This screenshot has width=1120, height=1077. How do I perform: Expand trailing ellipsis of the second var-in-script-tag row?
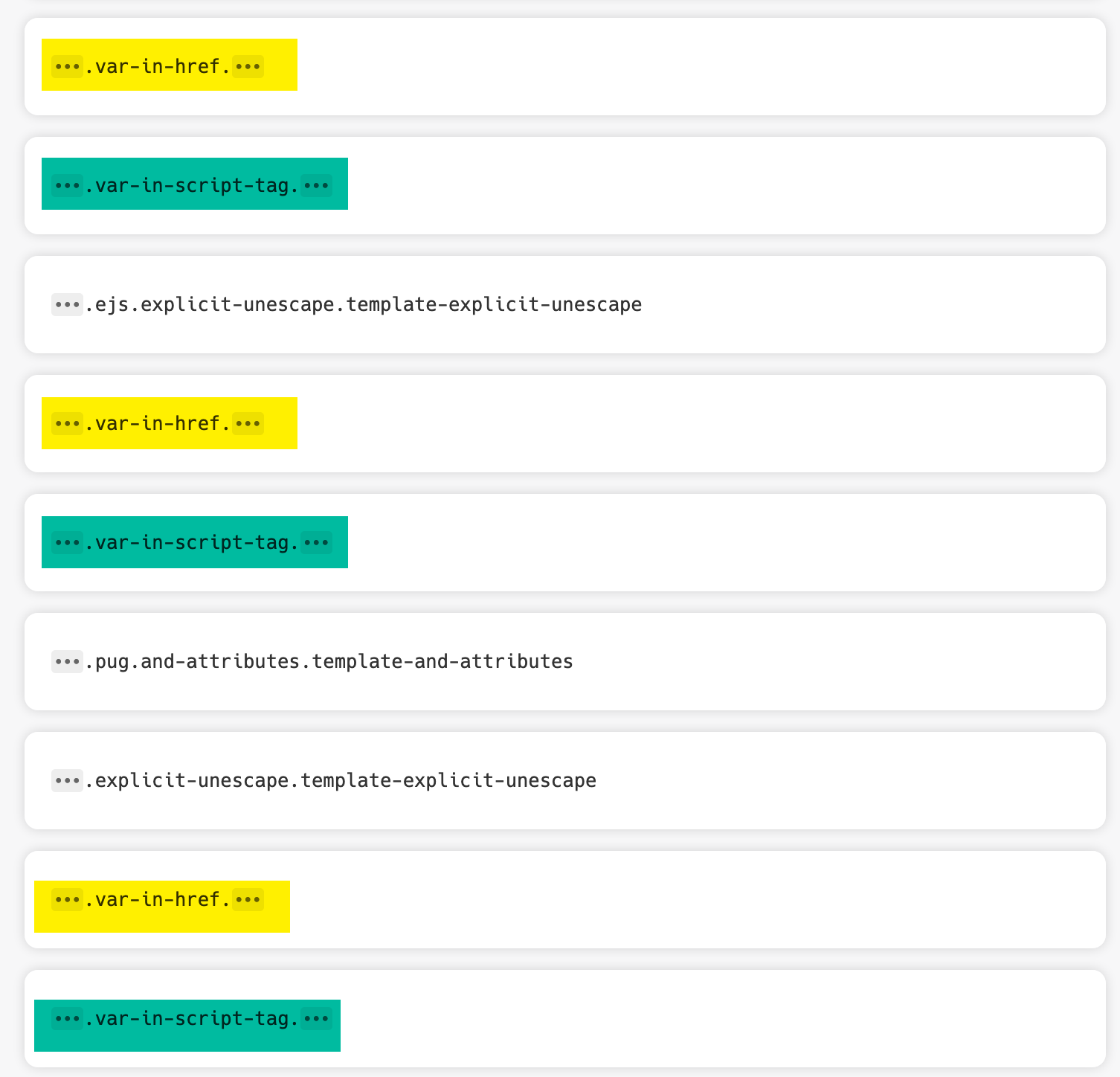click(315, 542)
